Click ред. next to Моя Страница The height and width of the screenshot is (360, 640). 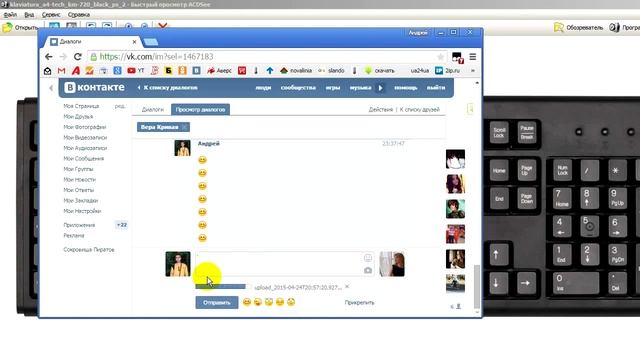pos(120,106)
